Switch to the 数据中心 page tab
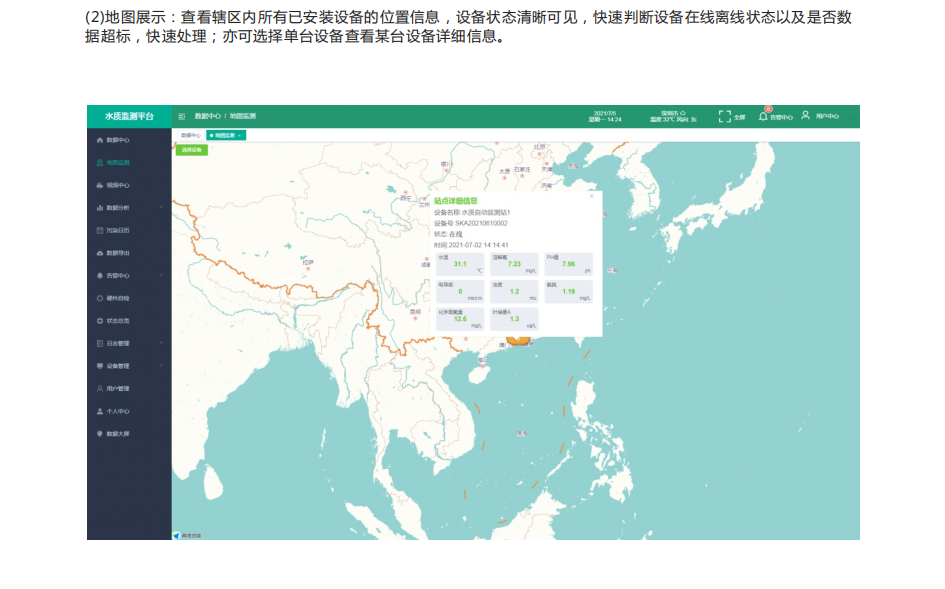The image size is (945, 589). 190,135
